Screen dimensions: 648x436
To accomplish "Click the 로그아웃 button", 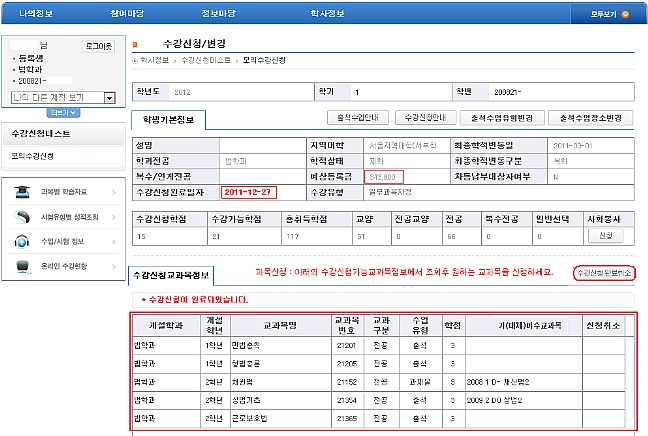I will click(98, 46).
